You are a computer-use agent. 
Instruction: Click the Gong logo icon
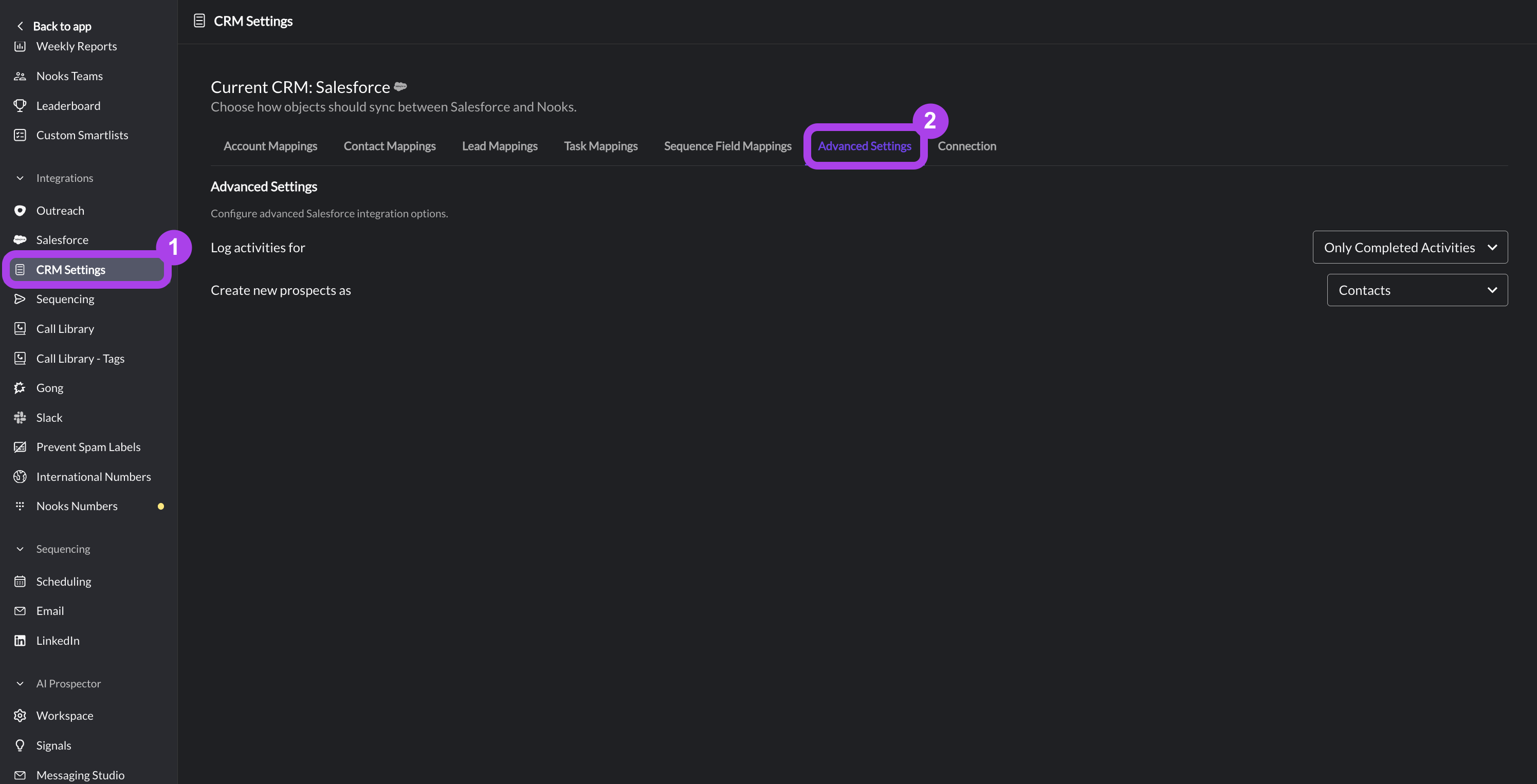[20, 388]
